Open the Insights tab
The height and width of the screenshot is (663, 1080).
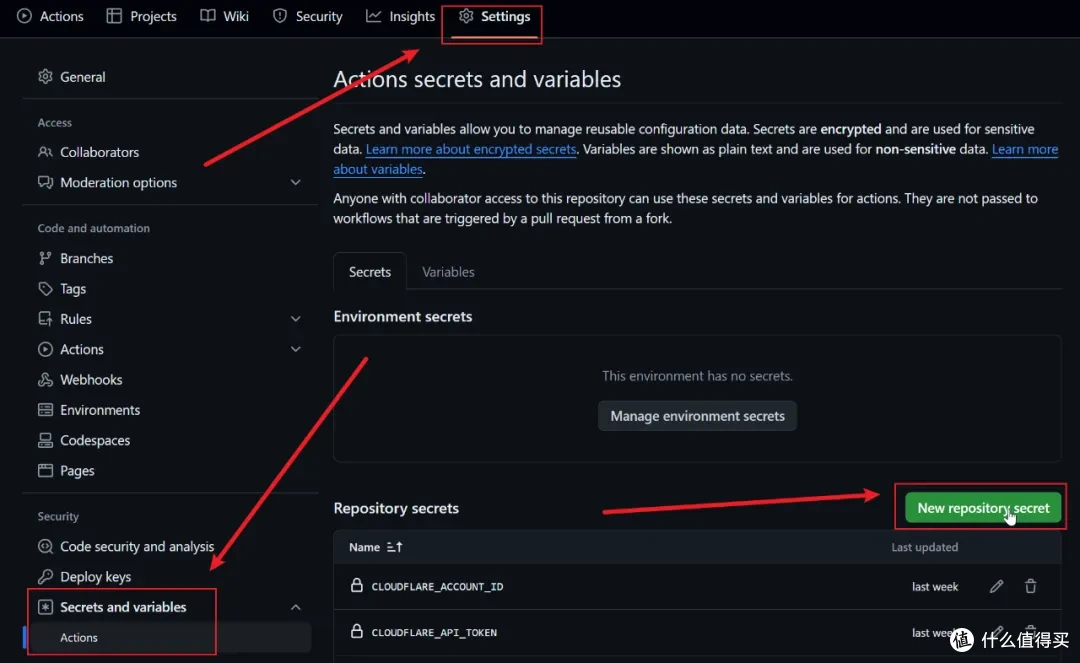pyautogui.click(x=400, y=16)
